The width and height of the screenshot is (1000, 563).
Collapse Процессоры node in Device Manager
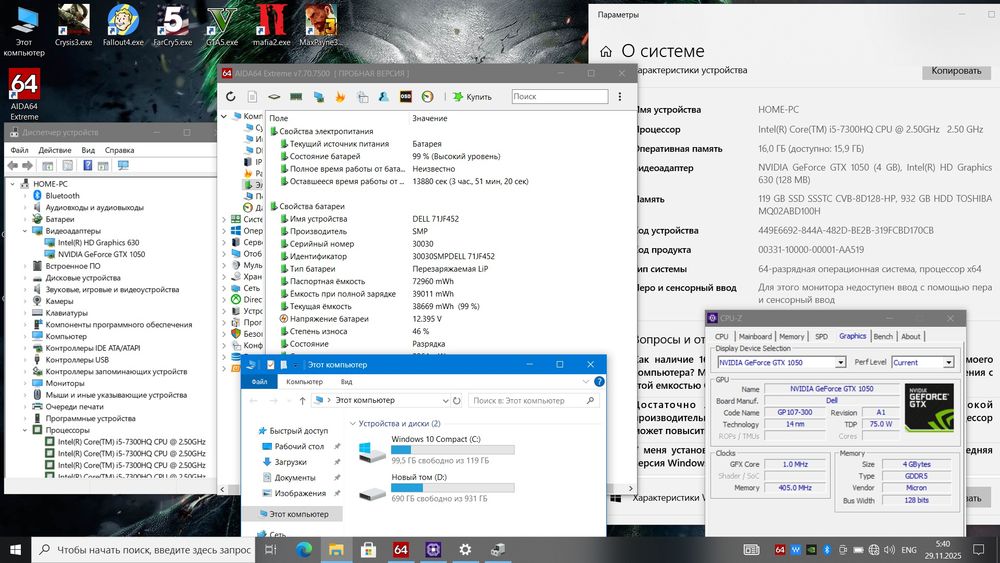26,430
